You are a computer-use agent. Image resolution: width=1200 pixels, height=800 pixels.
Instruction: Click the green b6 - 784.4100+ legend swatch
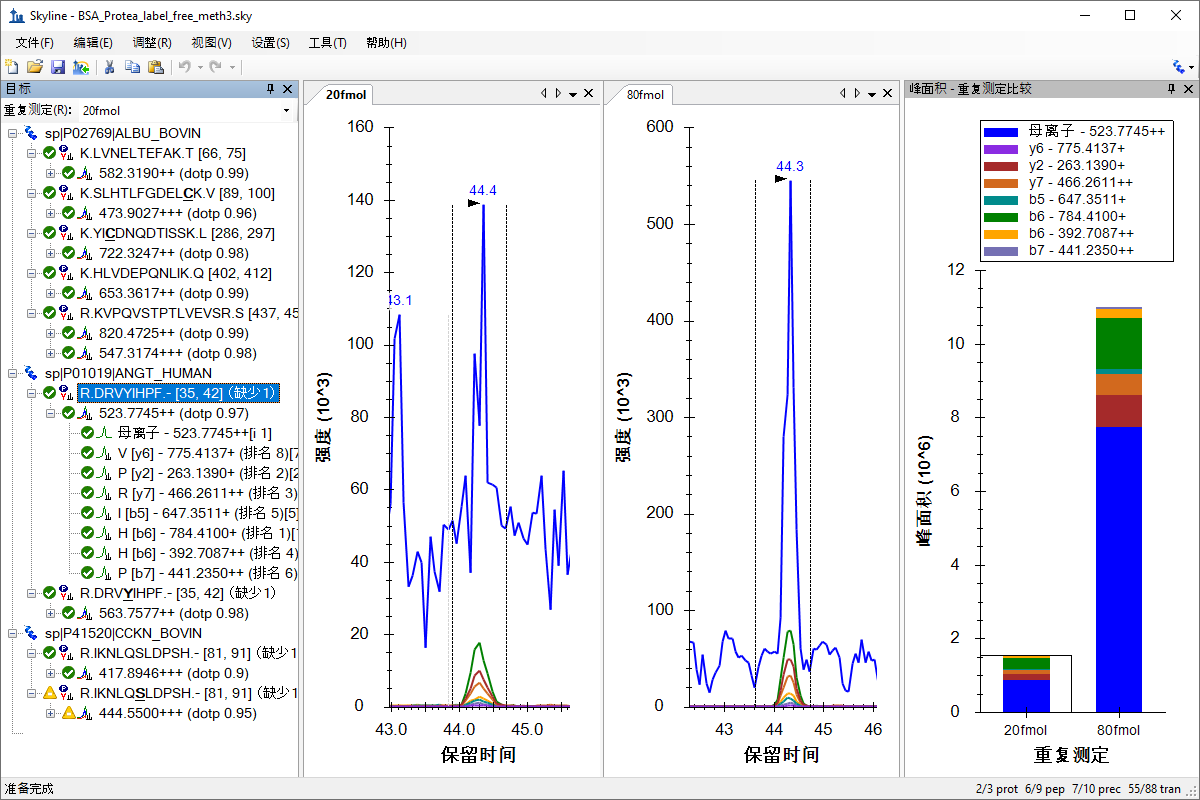[x=1001, y=215]
